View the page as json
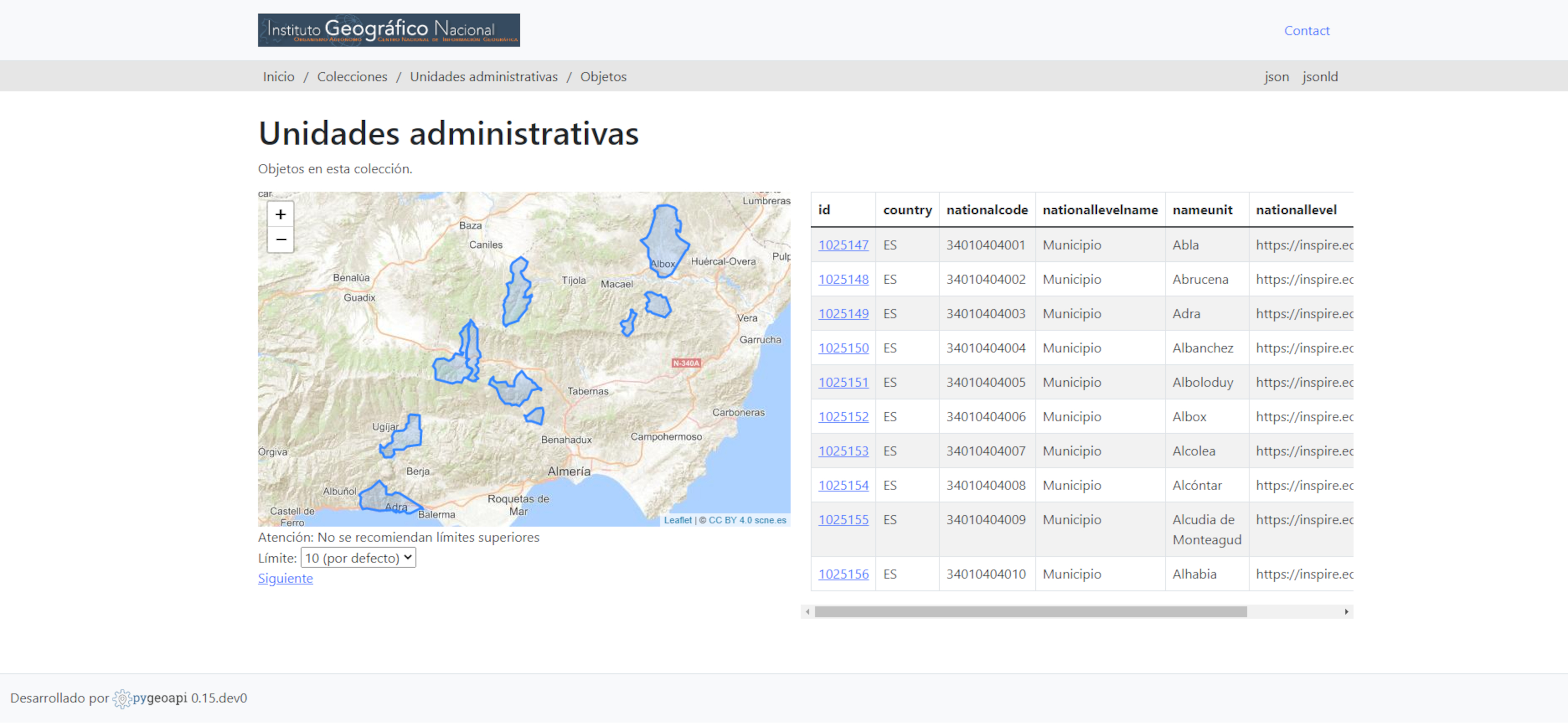 [1276, 77]
